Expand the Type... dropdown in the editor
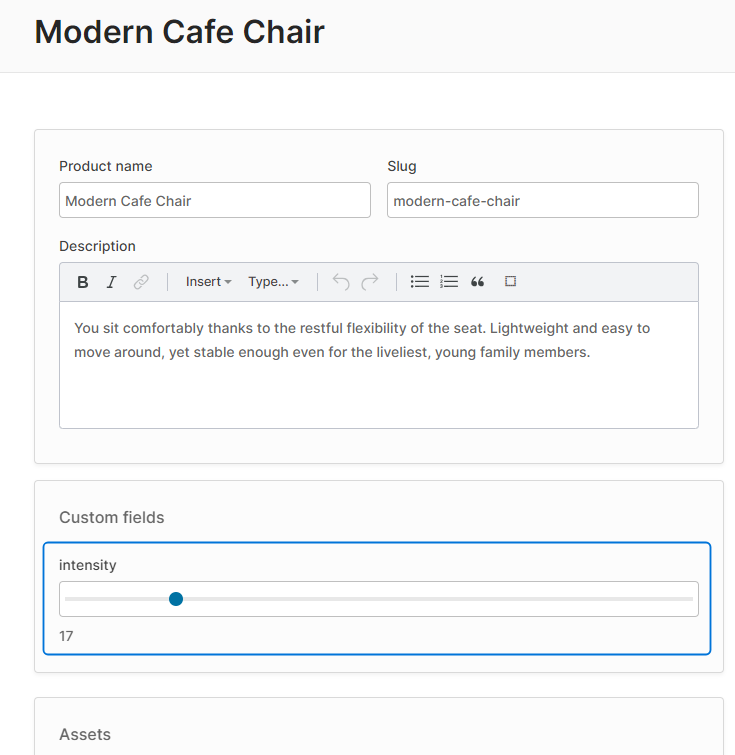Image resolution: width=735 pixels, height=755 pixels. 273,282
